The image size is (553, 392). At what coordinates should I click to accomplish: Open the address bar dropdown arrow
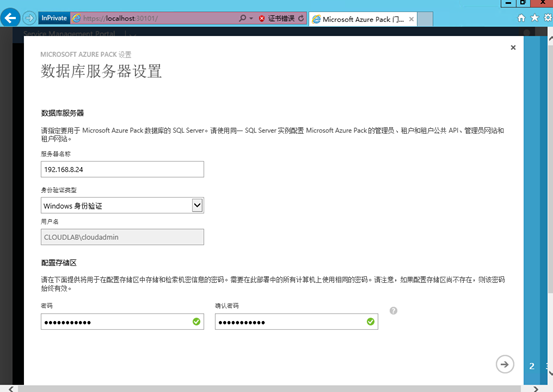251,18
